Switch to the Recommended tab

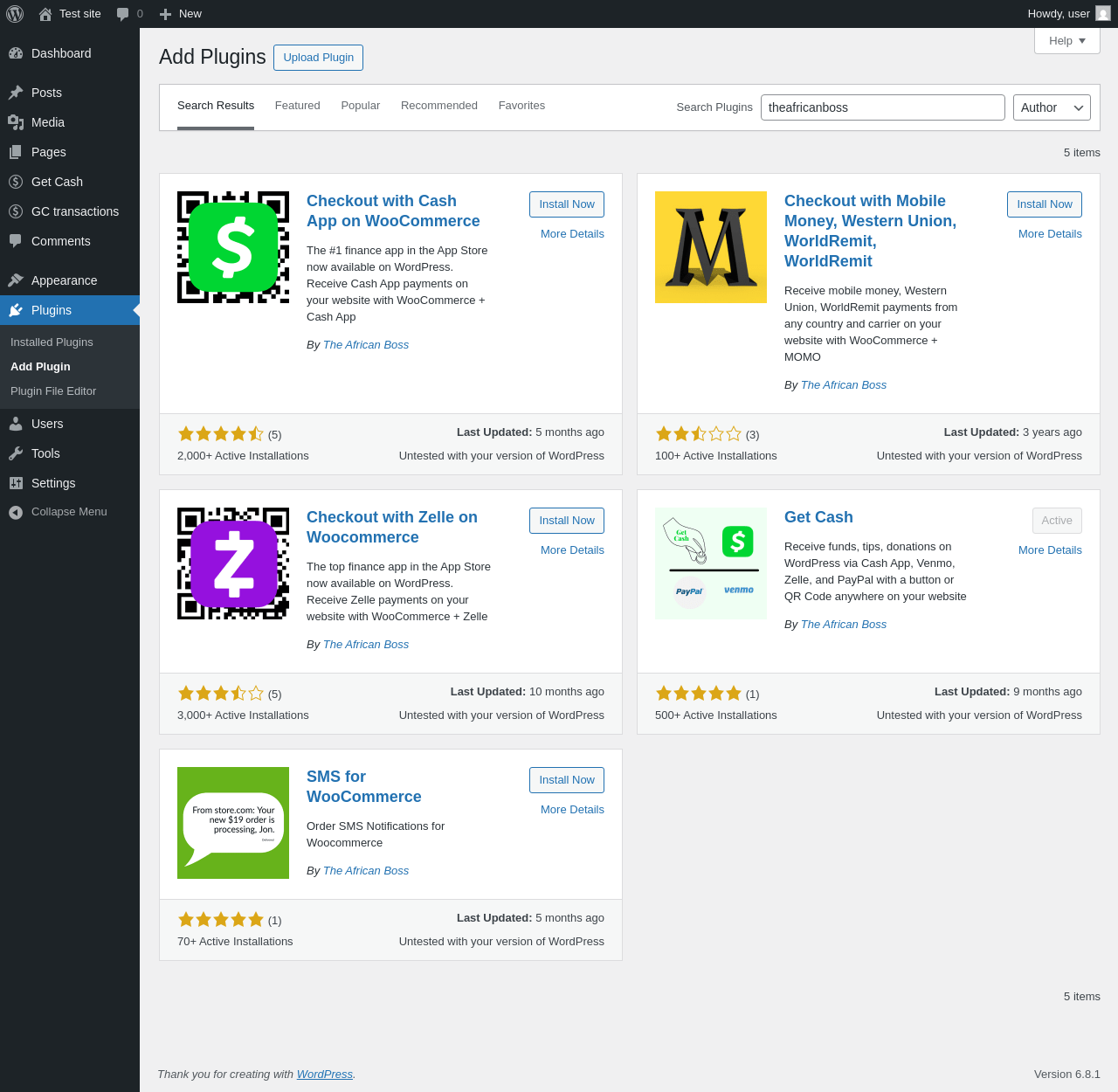pyautogui.click(x=439, y=106)
